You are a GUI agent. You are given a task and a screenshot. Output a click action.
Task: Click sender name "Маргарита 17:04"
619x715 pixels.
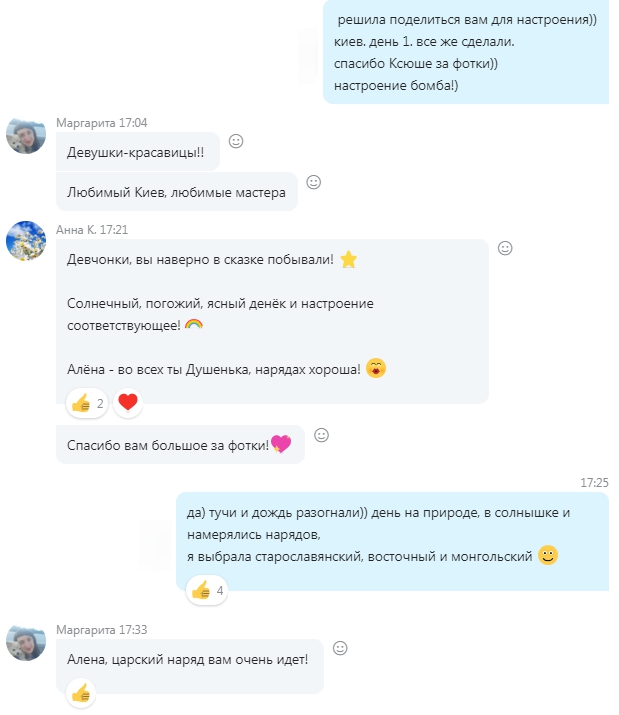click(x=101, y=123)
